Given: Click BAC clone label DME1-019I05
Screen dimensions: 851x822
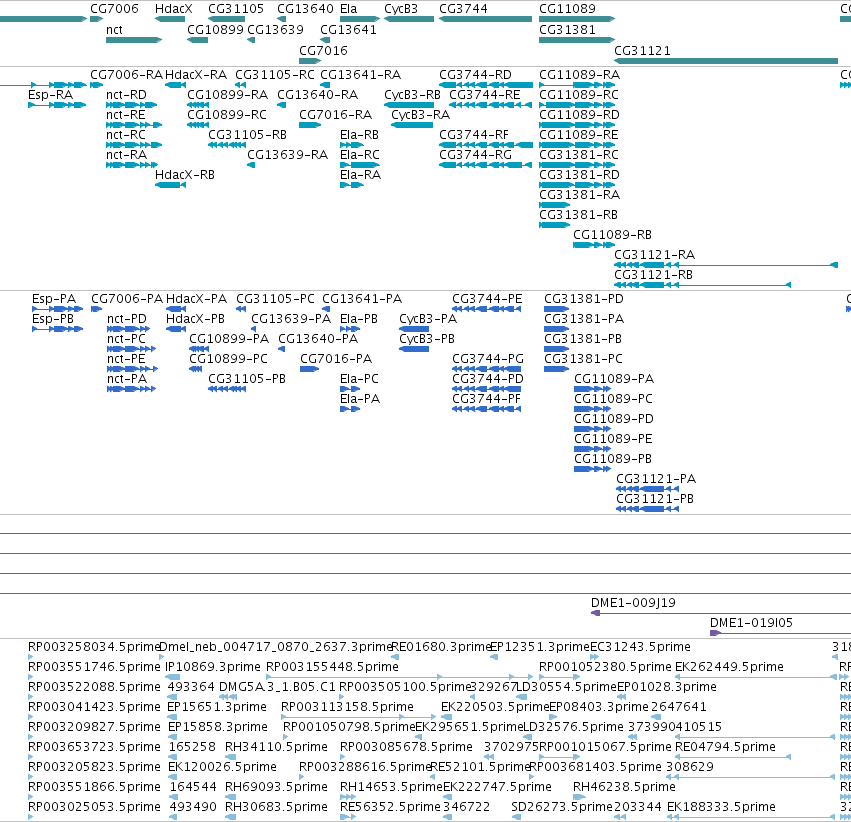Looking at the screenshot, I should [751, 622].
